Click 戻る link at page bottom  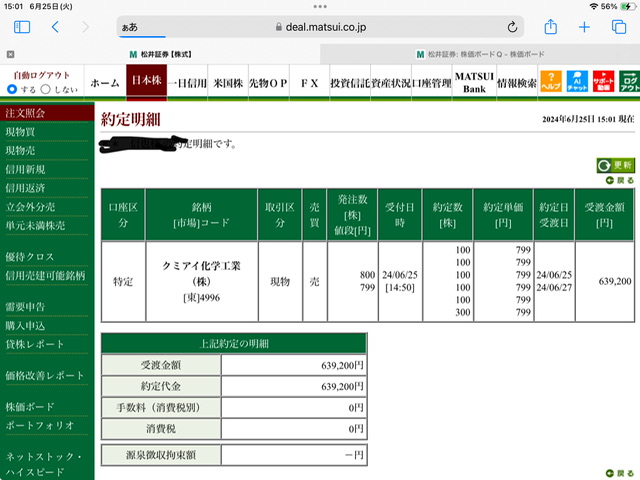click(x=620, y=473)
